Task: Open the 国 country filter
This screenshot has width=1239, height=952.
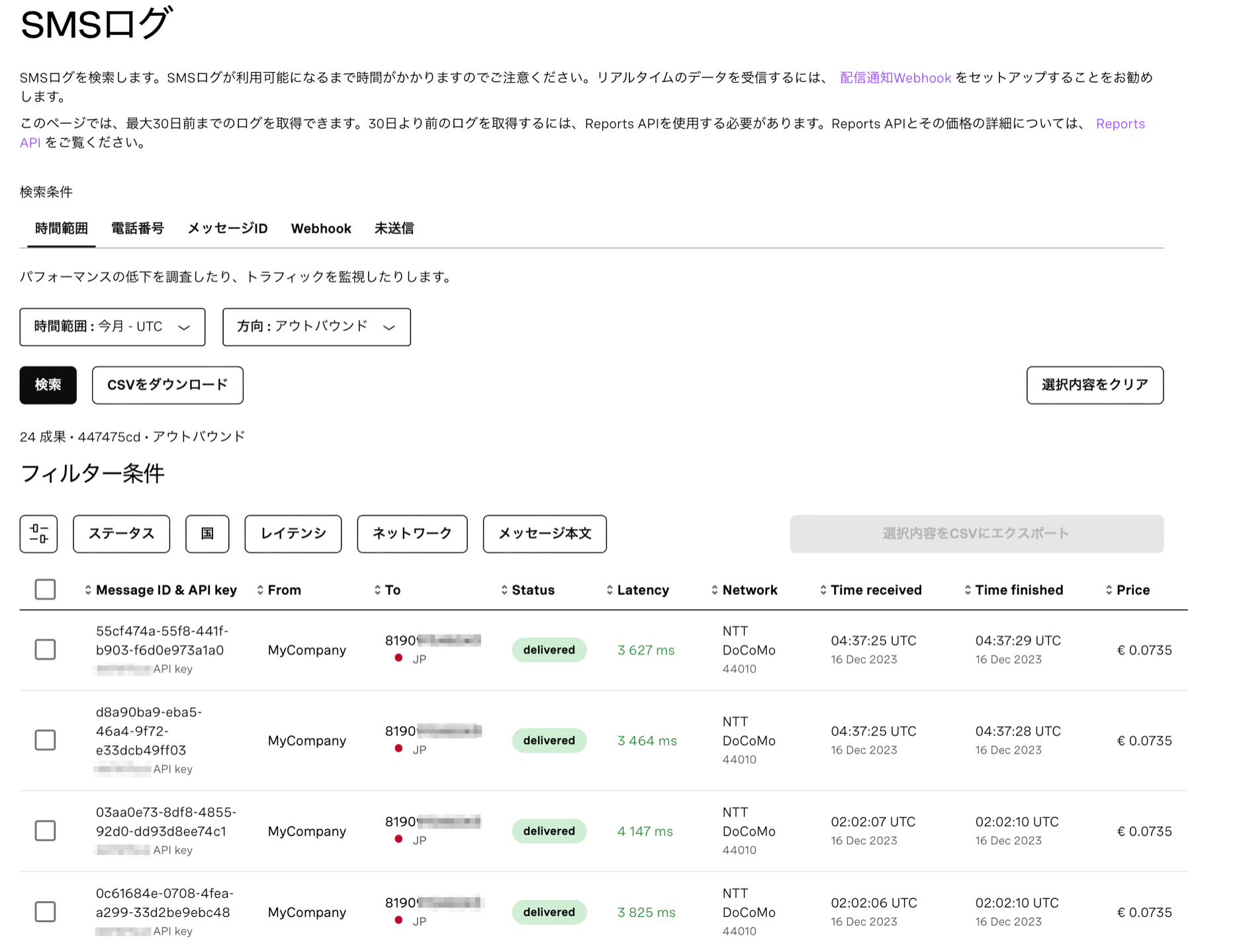Action: pos(207,534)
